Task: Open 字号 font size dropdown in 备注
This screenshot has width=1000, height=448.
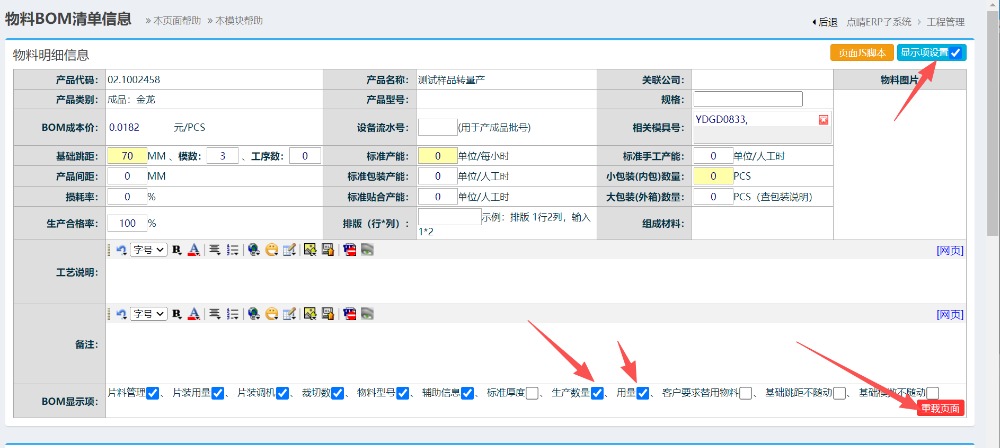Action: (x=148, y=314)
